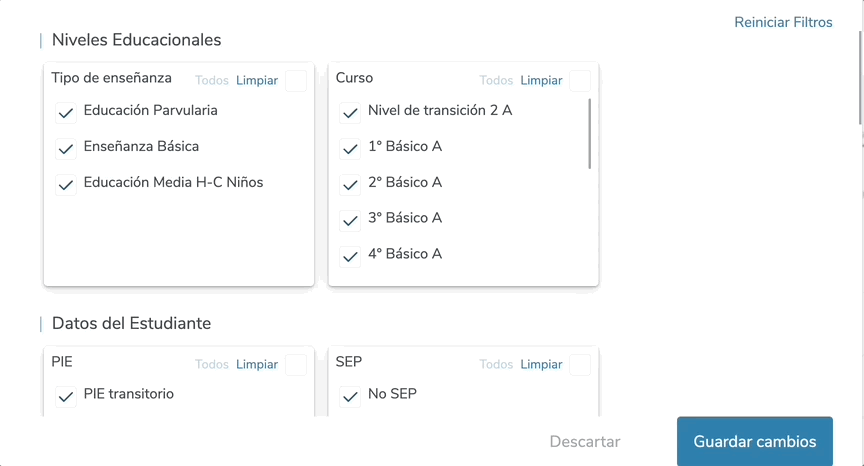Deselect the 1° Básico A course
The height and width of the screenshot is (466, 864).
(x=350, y=149)
